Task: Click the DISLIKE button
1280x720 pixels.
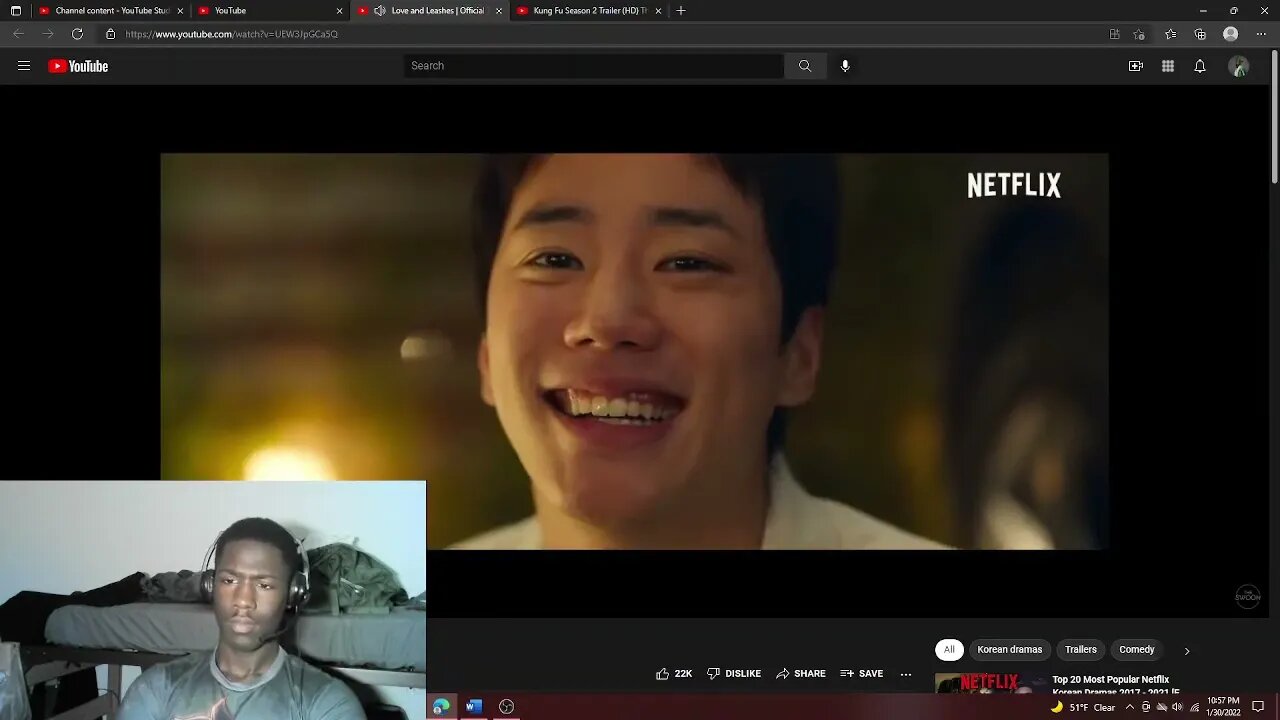Action: 733,674
